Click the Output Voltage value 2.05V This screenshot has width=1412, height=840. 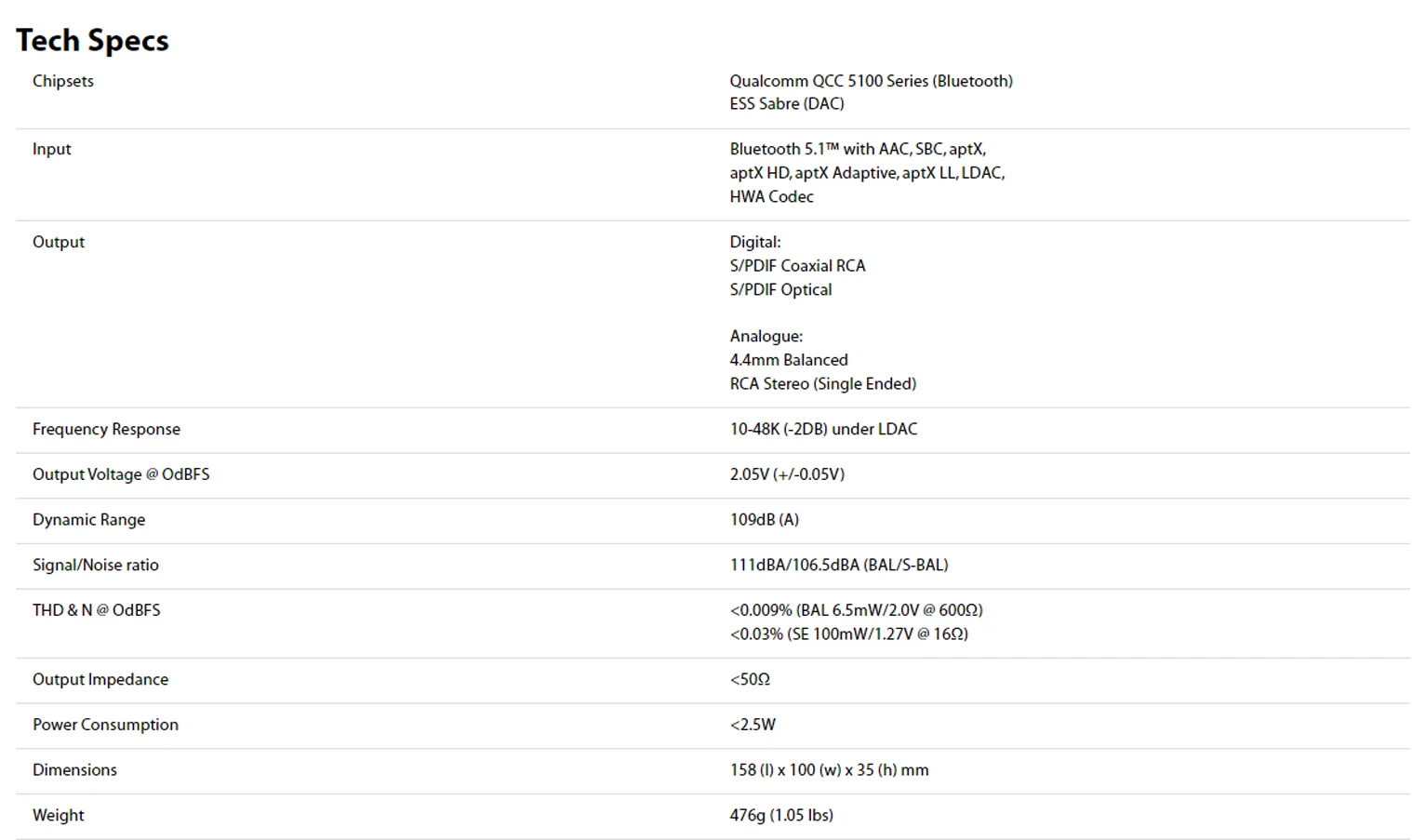coord(786,474)
